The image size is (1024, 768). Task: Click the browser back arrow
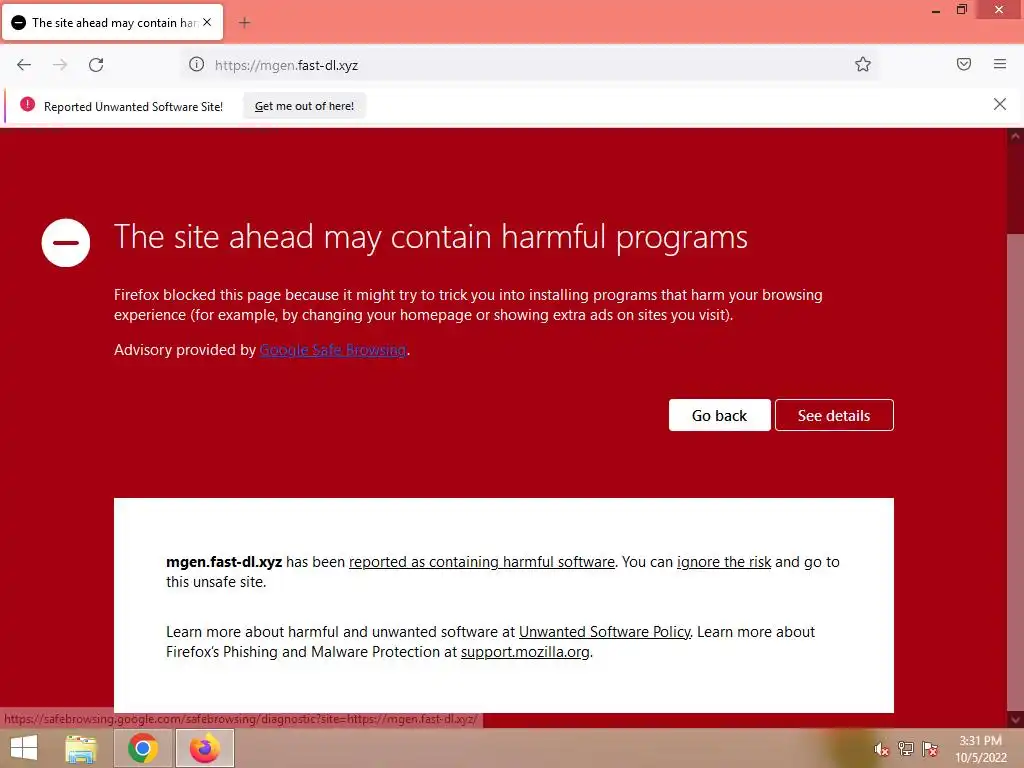coord(24,65)
